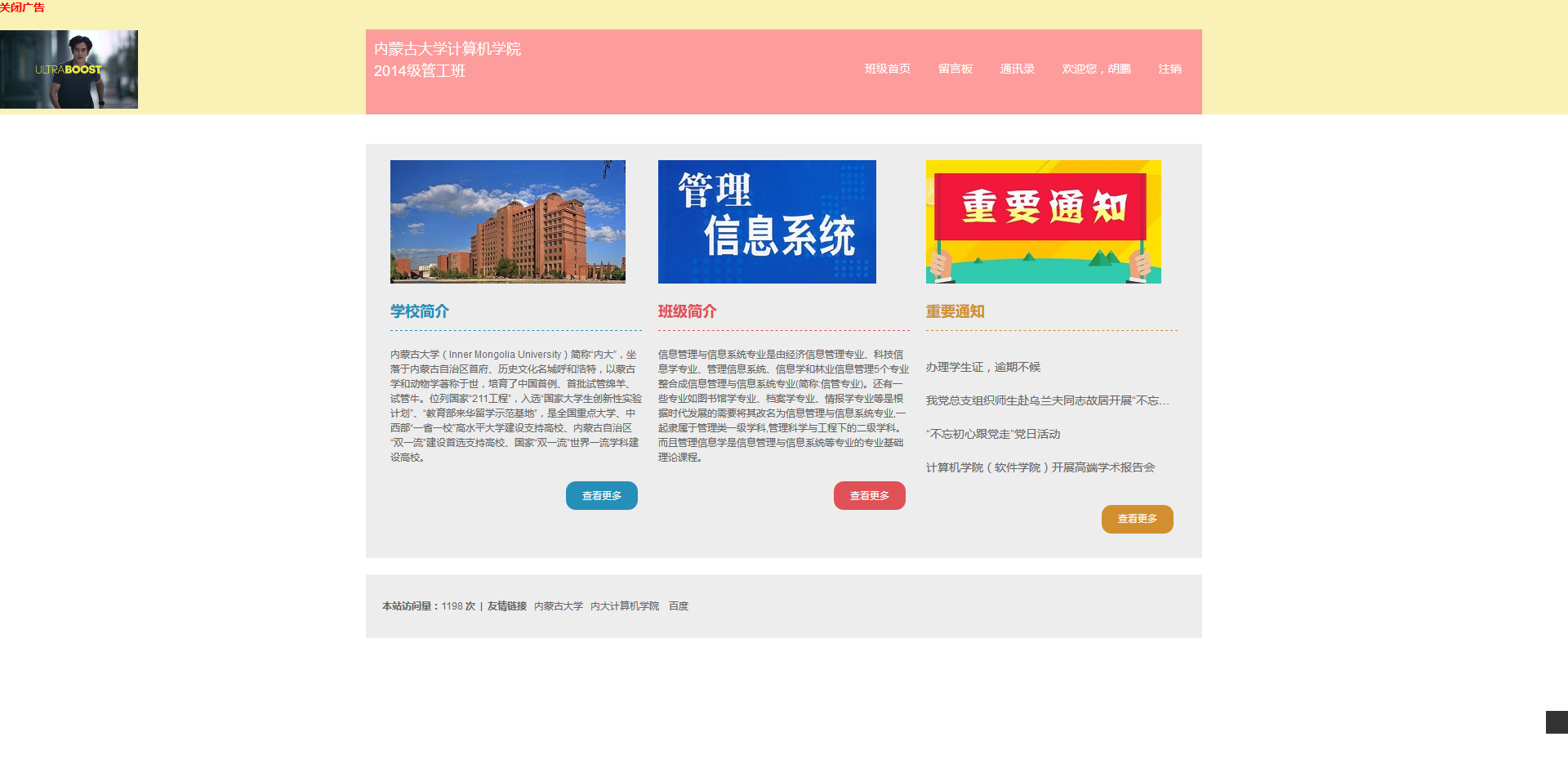
Task: Click the dark back-to-top square button
Action: point(1557,722)
